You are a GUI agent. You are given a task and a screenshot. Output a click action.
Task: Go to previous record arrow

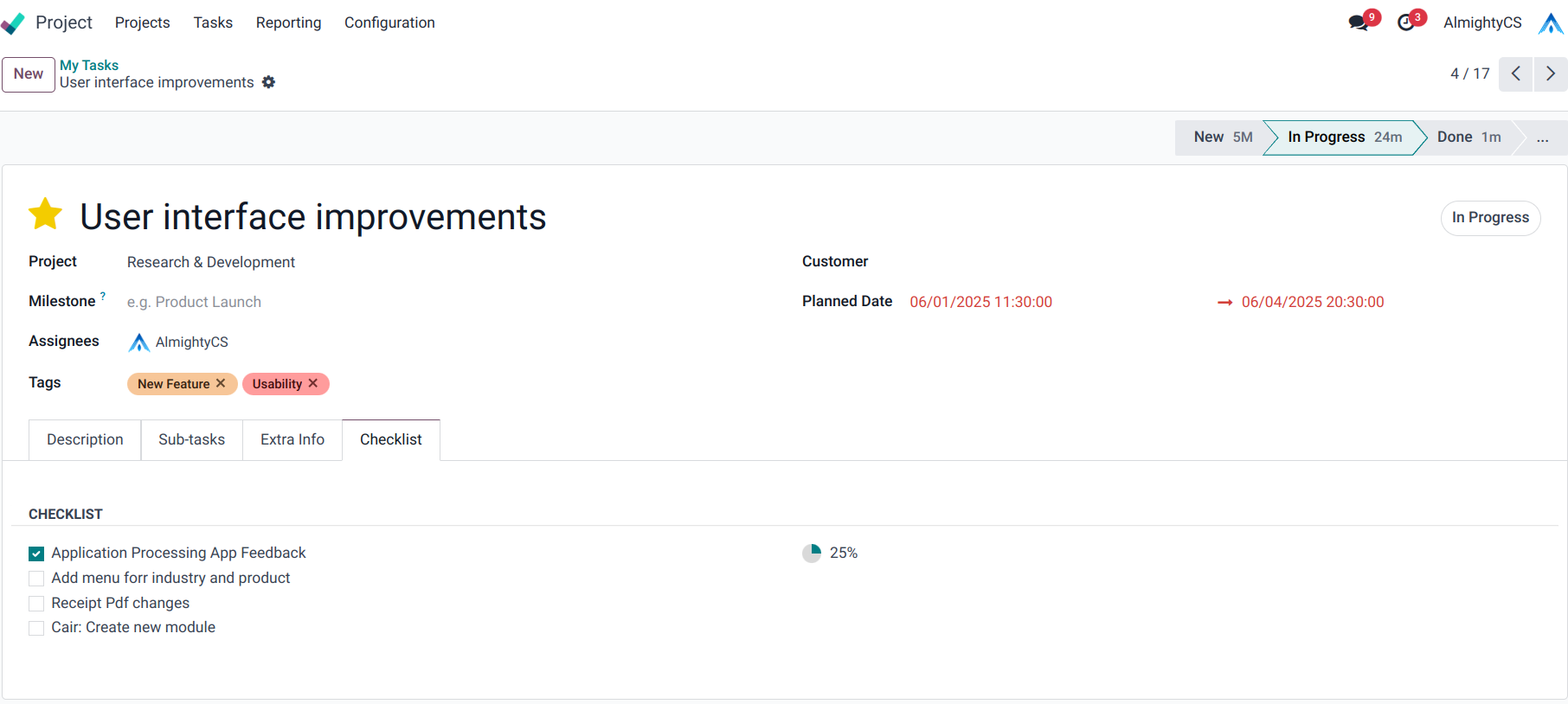click(x=1516, y=74)
